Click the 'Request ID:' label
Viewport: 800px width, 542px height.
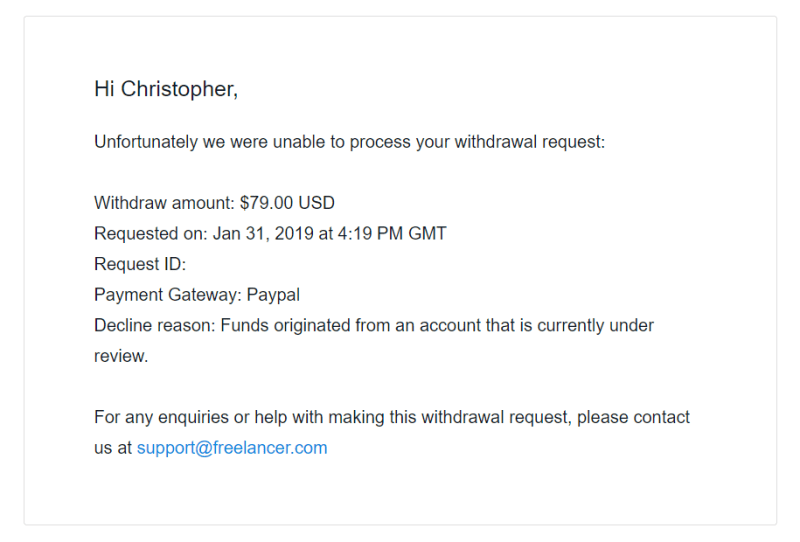140,264
